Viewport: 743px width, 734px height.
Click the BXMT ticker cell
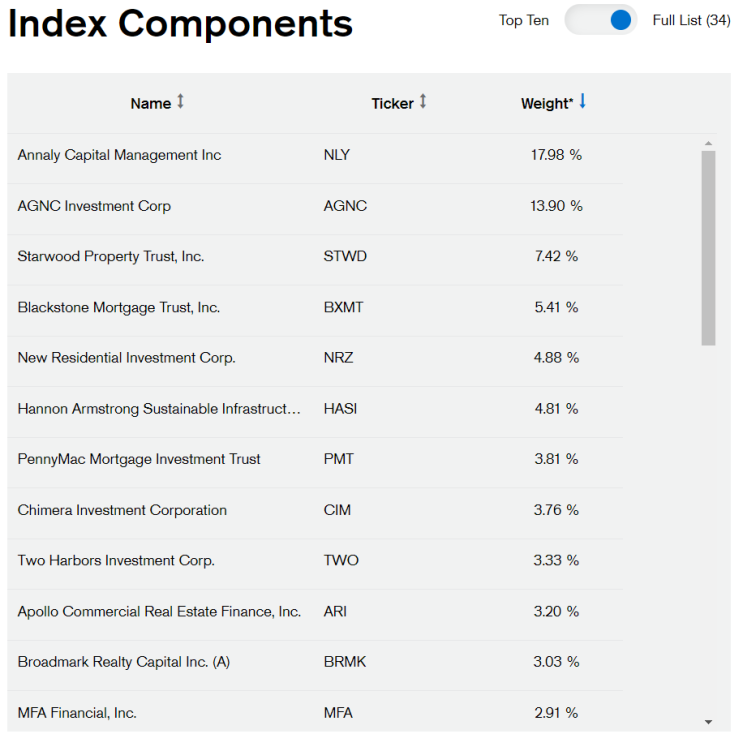344,308
